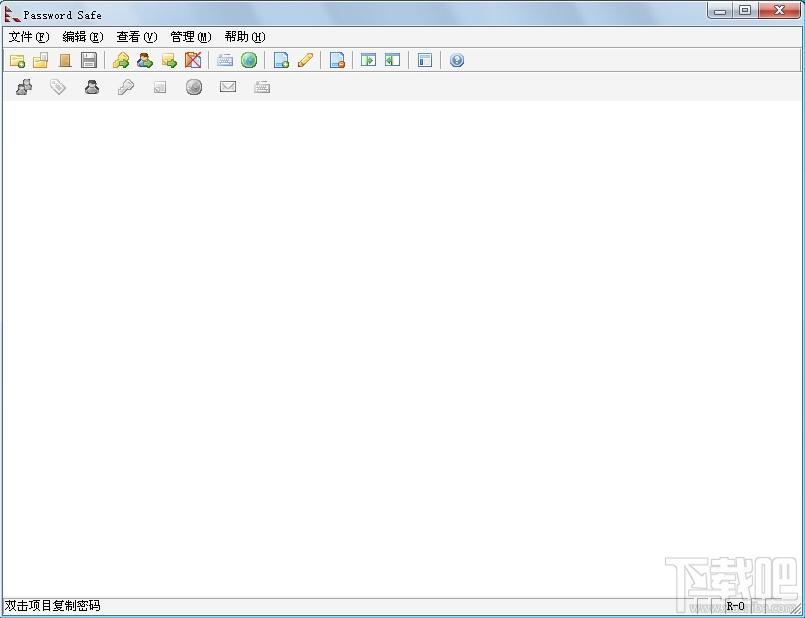Click the gray keyboard autotype icon in dragbar
This screenshot has height=618, width=805.
point(262,87)
